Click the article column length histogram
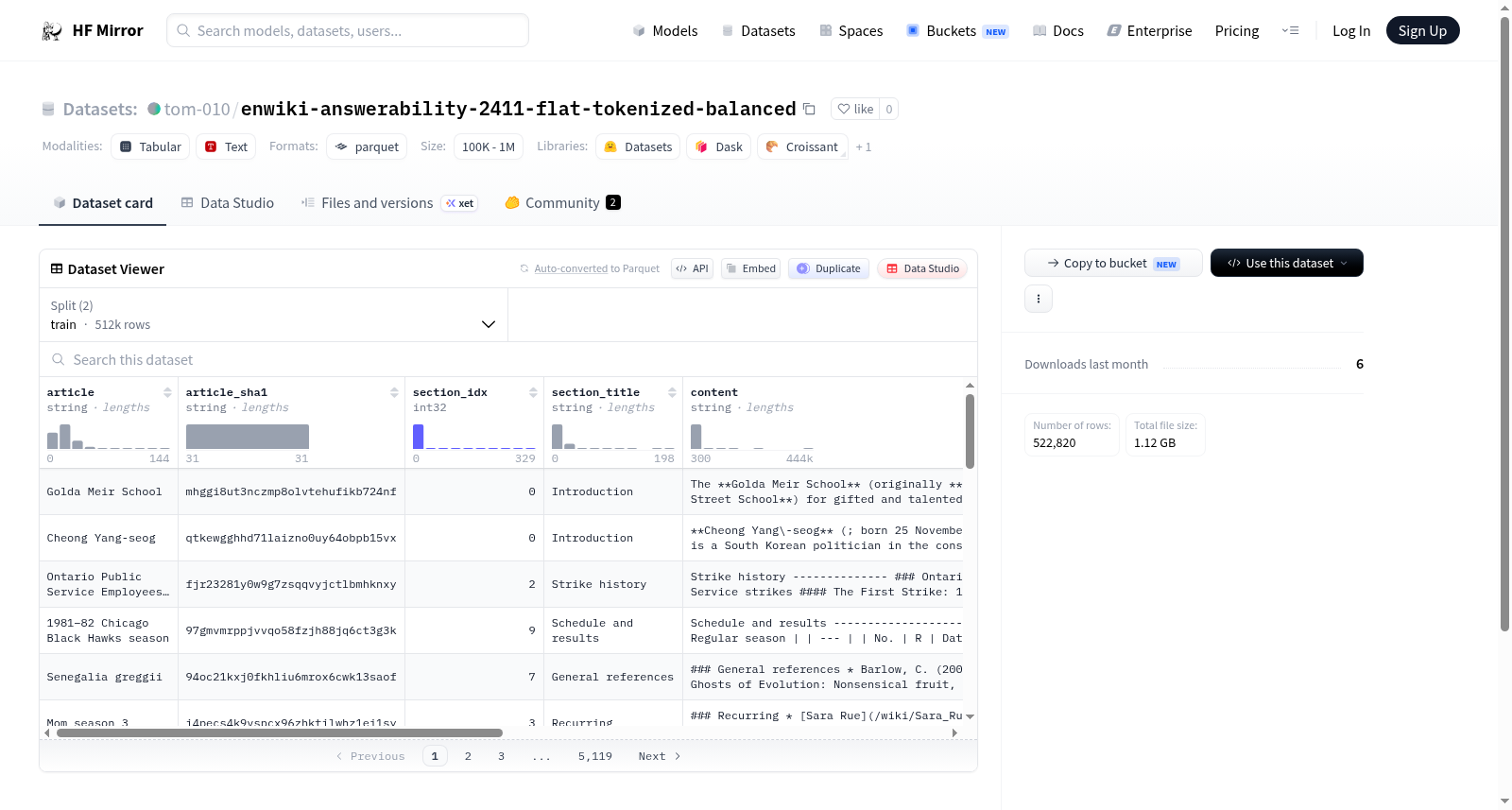 (x=109, y=436)
